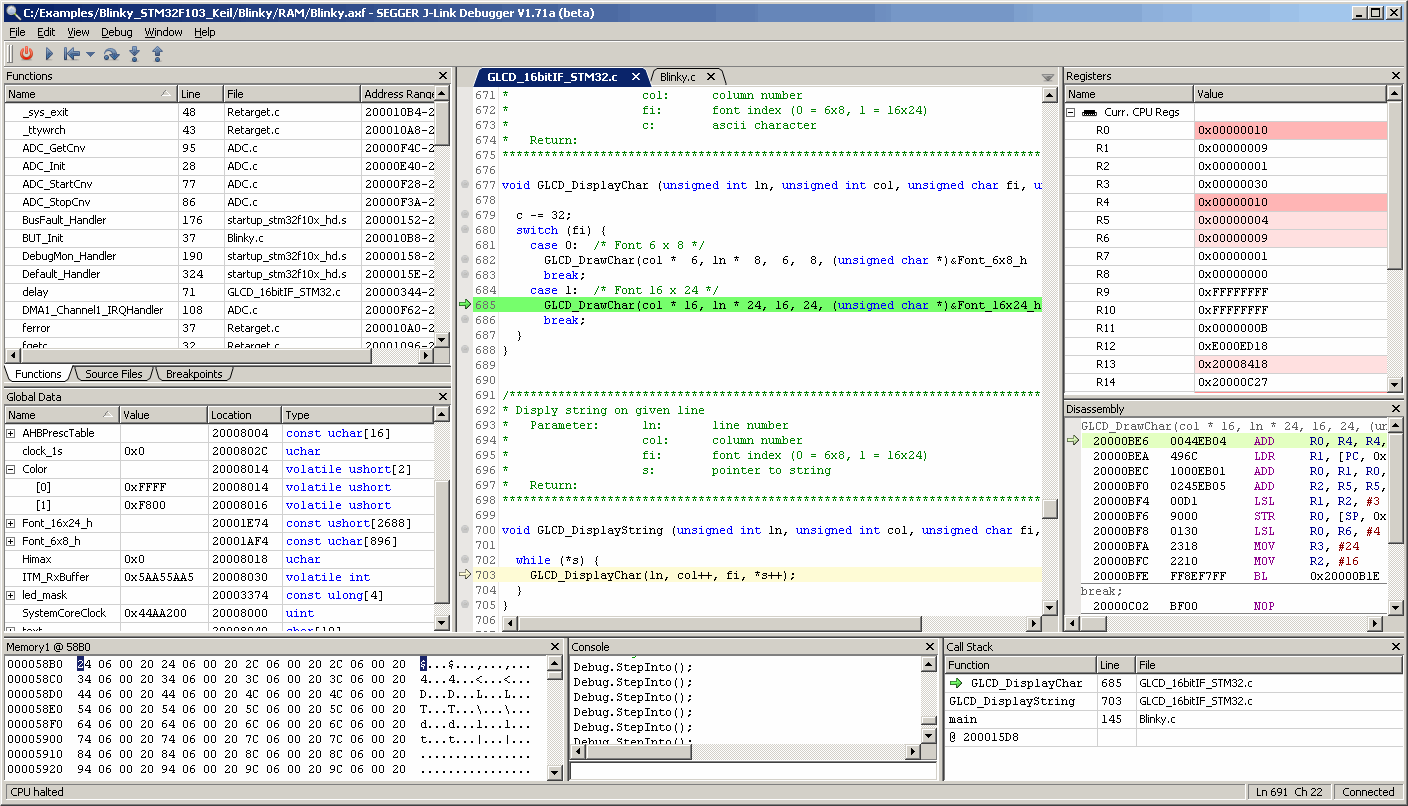Viewport: 1408px width, 806px height.
Task: Sort global data by the Type column header
Action: coord(358,415)
